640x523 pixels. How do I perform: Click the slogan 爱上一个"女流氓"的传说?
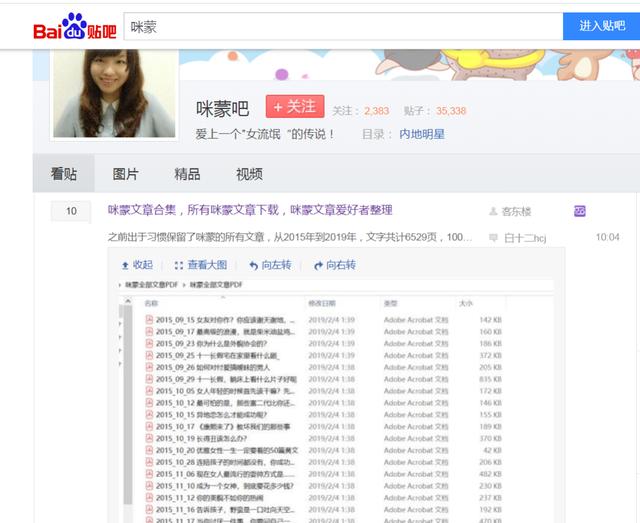tap(265, 134)
